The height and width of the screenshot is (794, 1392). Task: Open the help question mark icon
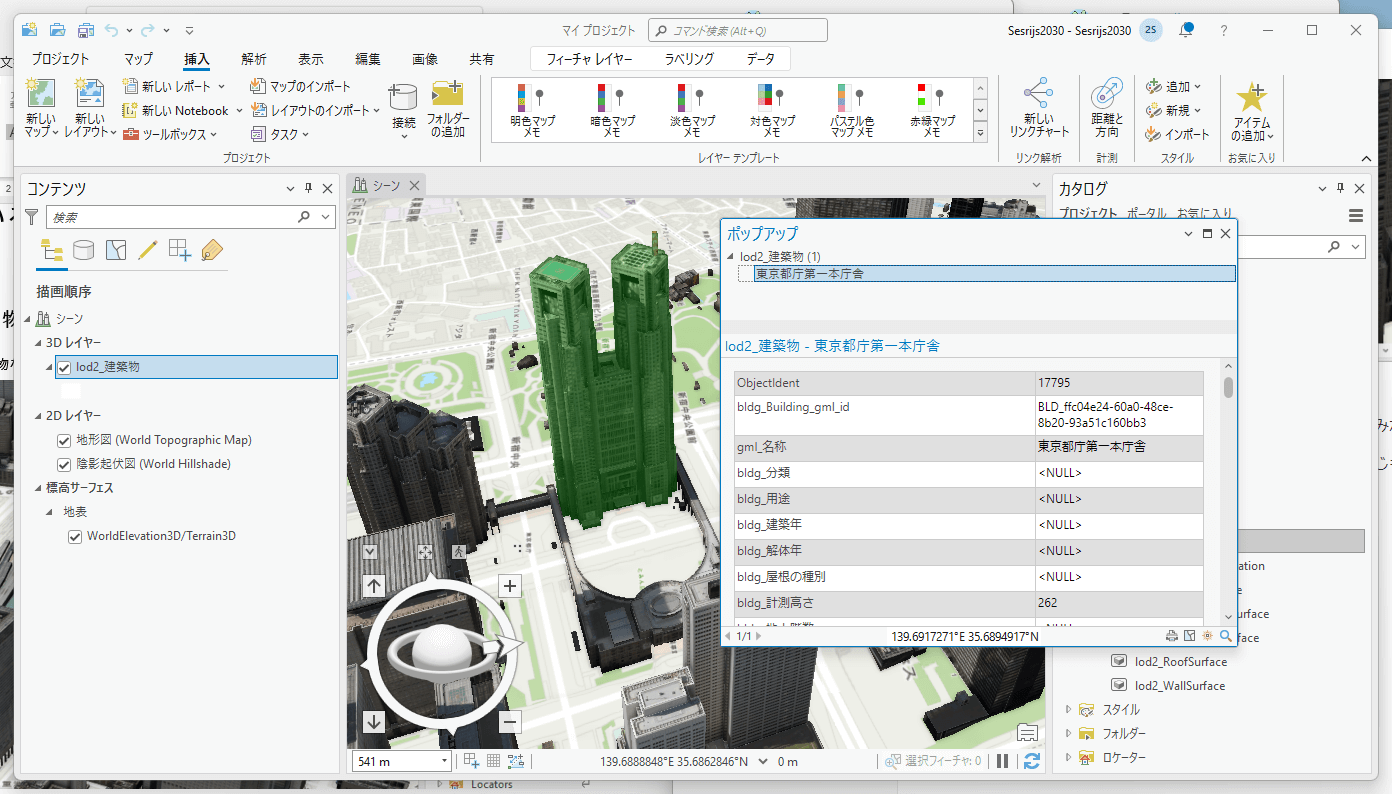[1223, 30]
